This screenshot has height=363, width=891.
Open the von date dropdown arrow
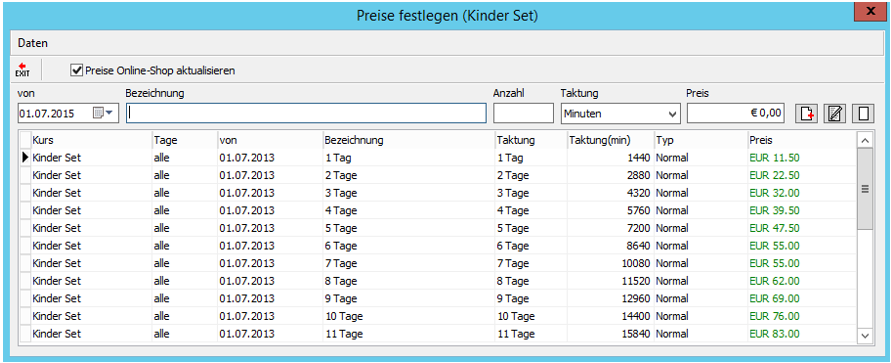tap(110, 113)
